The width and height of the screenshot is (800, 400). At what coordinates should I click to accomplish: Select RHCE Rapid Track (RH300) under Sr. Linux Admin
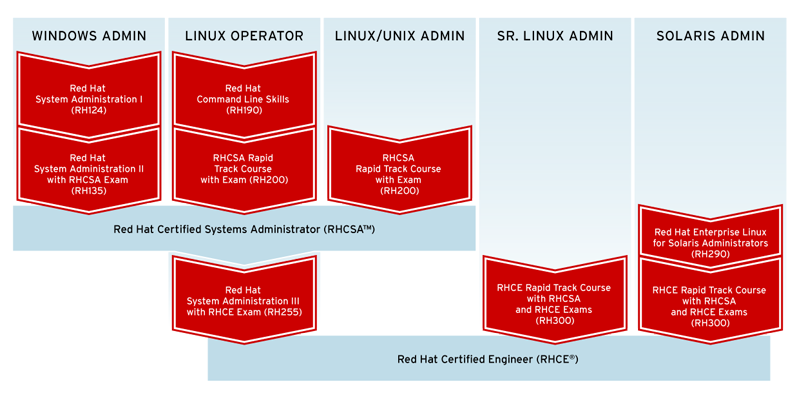coord(555,300)
